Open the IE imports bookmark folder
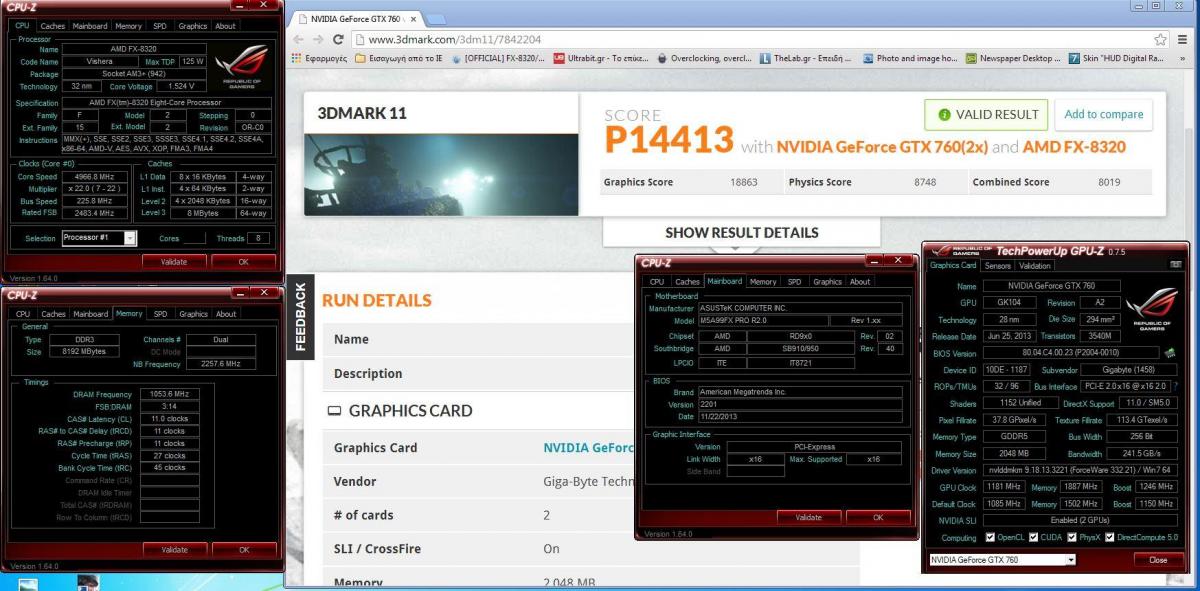This screenshot has width=1200, height=591. point(399,58)
